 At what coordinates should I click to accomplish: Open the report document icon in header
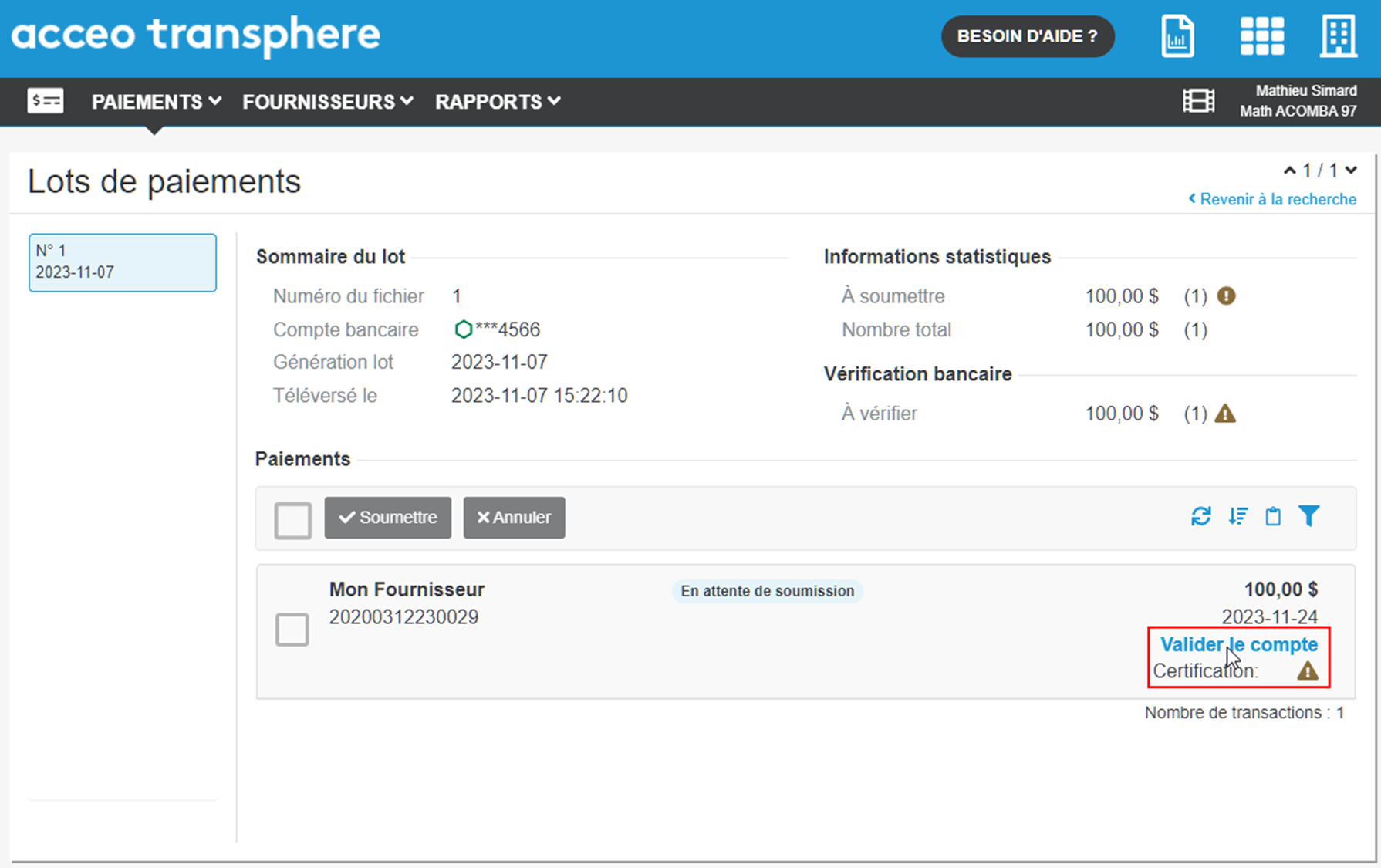tap(1177, 36)
